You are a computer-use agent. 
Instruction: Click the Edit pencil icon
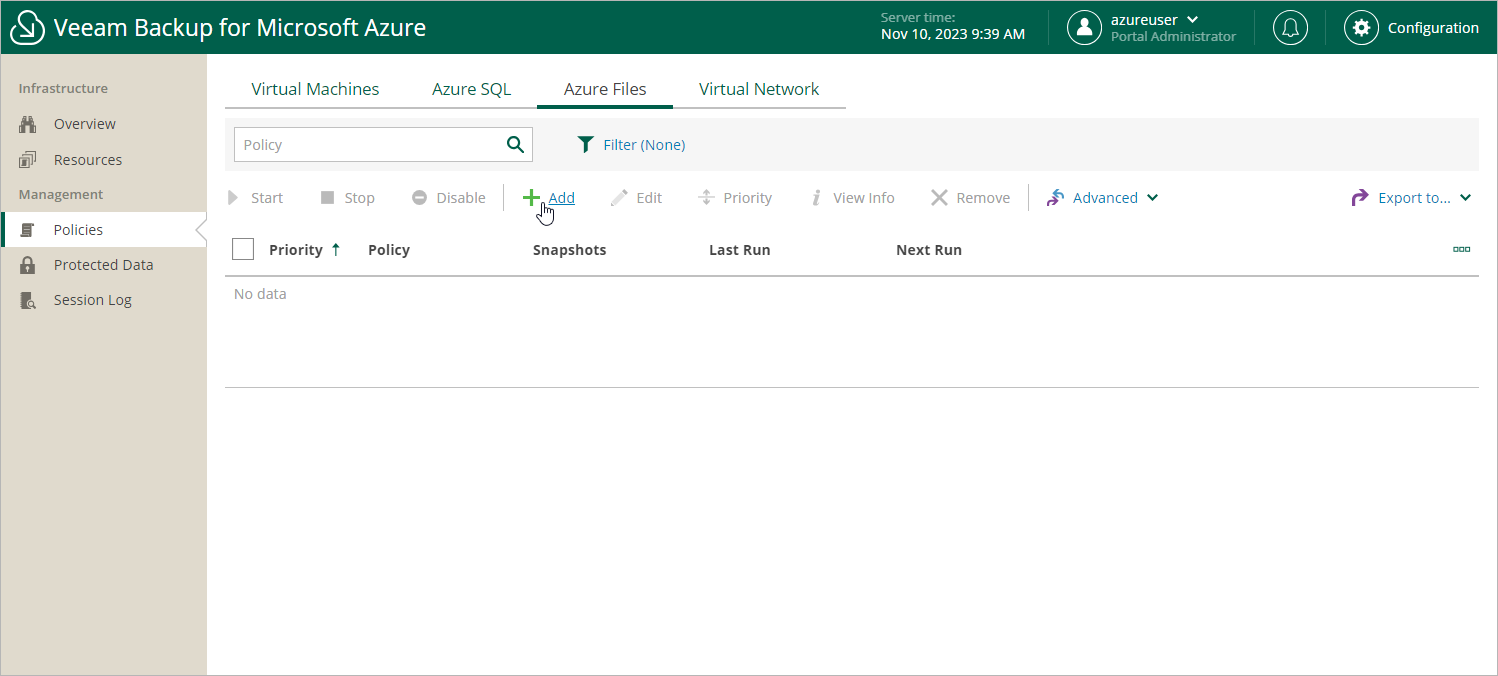pyautogui.click(x=619, y=198)
